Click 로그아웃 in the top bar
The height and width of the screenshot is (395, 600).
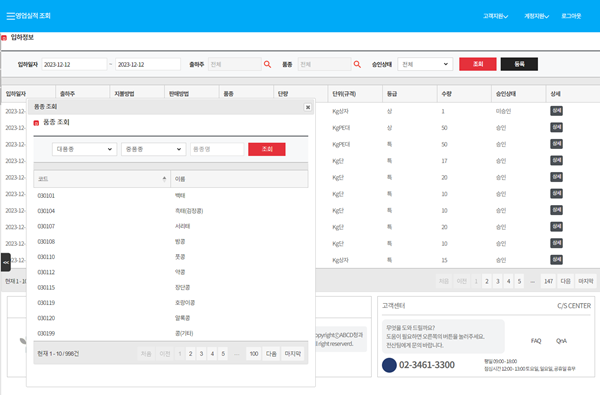571,16
